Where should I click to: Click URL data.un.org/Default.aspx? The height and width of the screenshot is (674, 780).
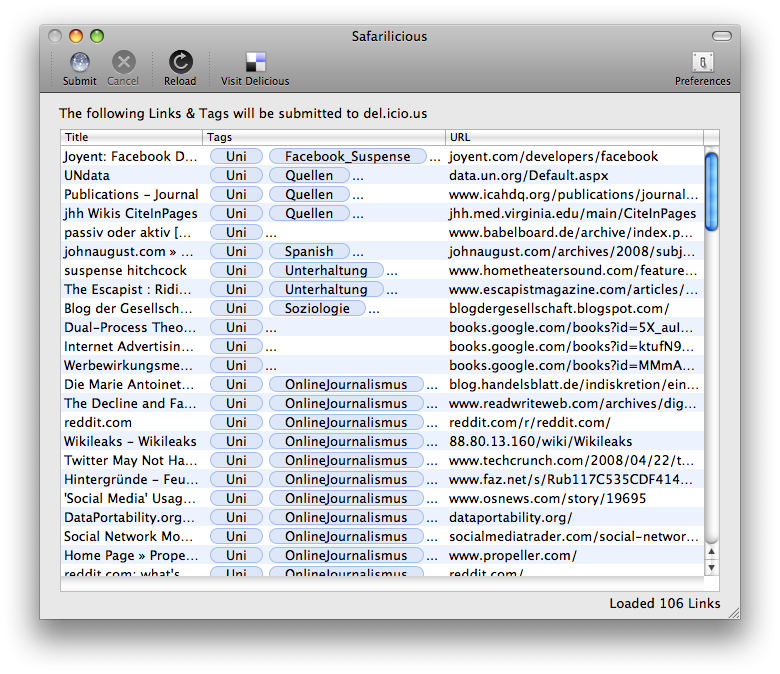coord(528,176)
